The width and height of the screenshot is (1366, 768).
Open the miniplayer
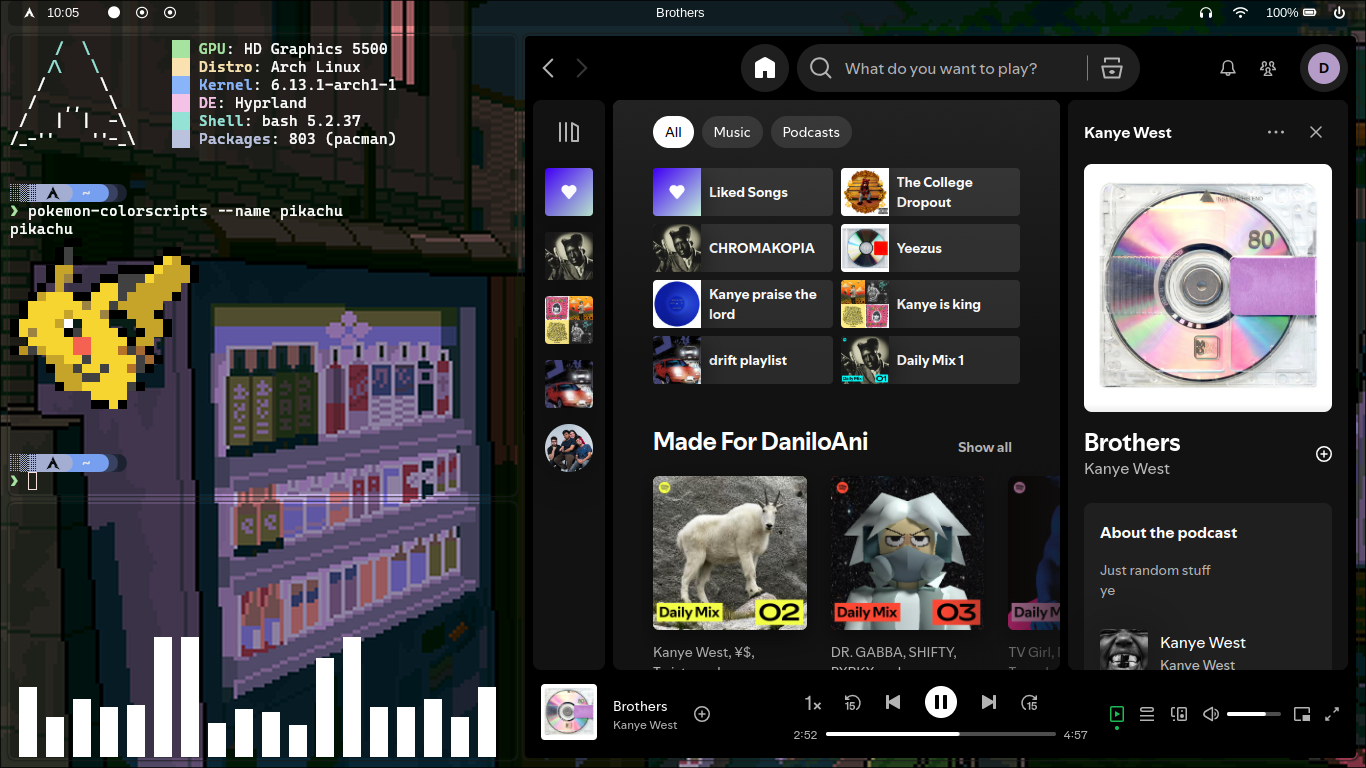pyautogui.click(x=1301, y=714)
